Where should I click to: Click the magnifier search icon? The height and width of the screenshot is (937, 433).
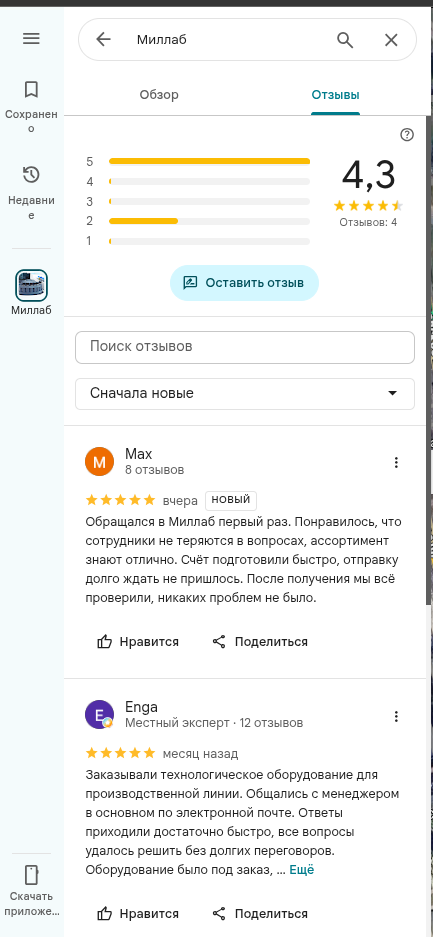(345, 39)
